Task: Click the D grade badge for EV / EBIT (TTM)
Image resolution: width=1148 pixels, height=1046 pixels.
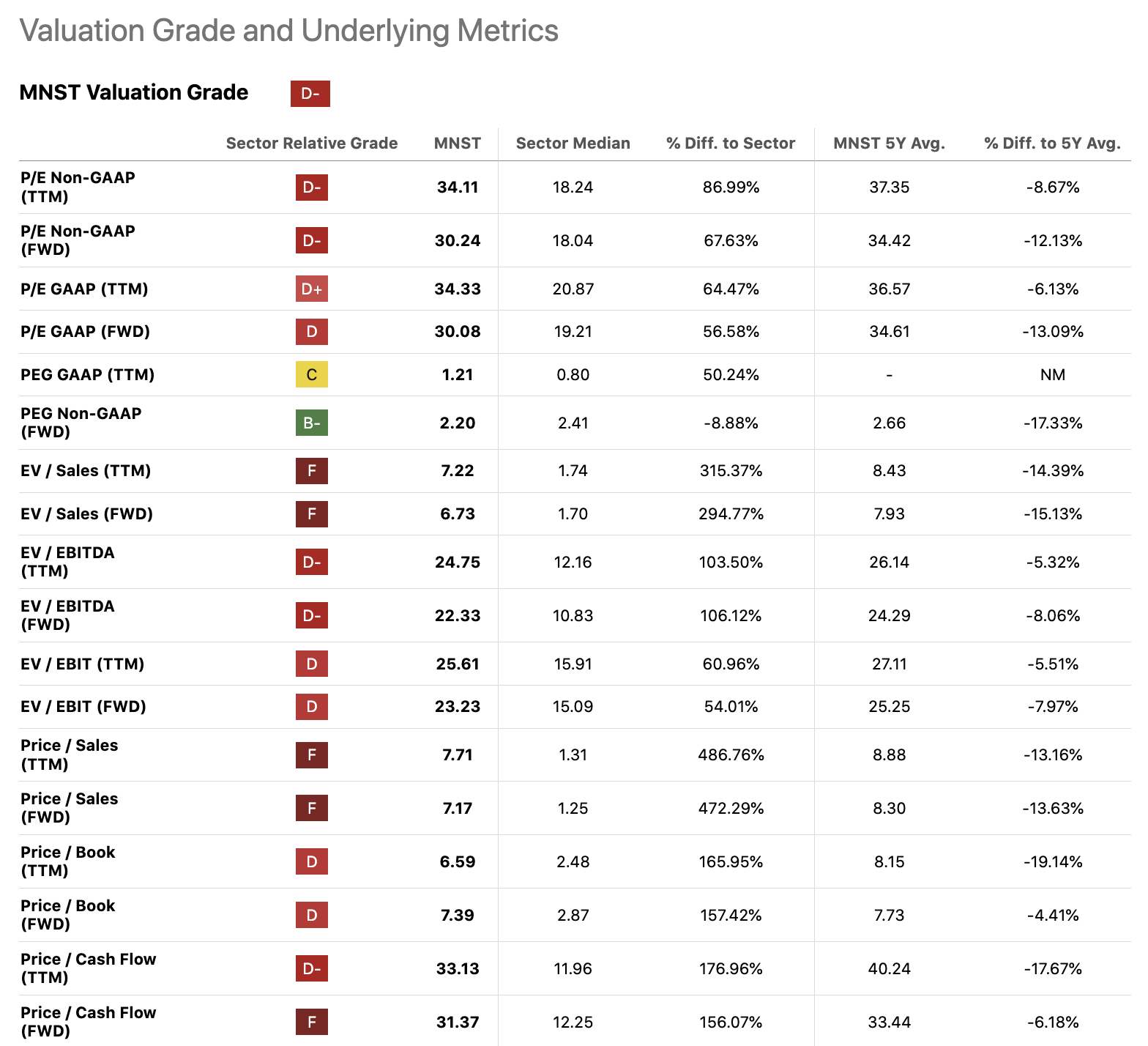Action: coord(311,664)
